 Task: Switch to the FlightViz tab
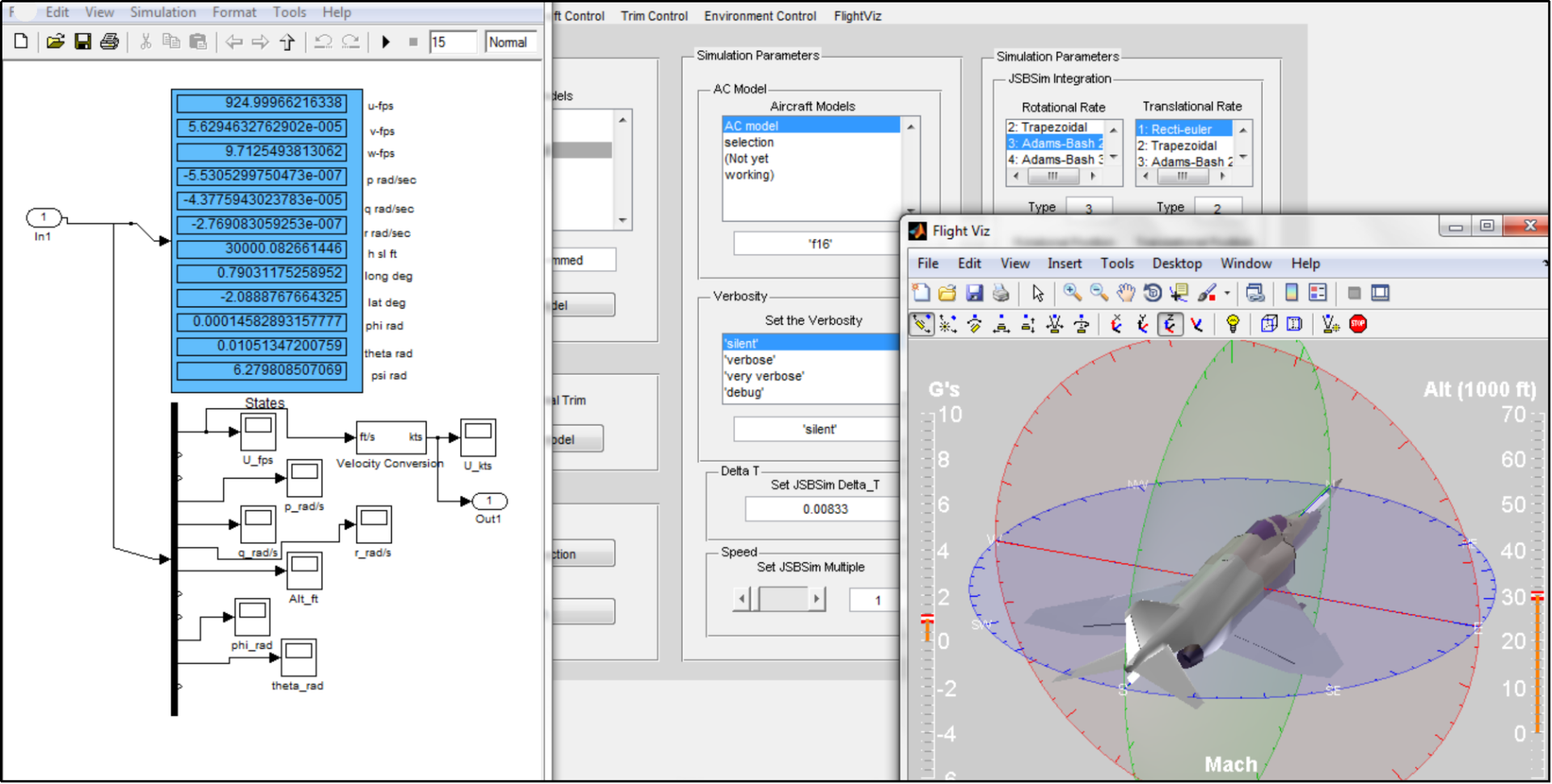tap(858, 15)
